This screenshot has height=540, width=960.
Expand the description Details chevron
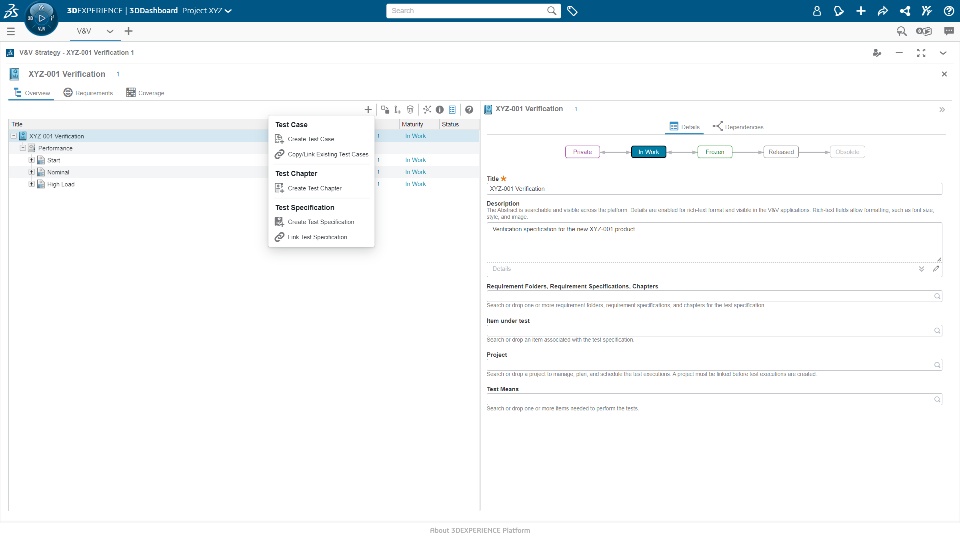click(921, 269)
